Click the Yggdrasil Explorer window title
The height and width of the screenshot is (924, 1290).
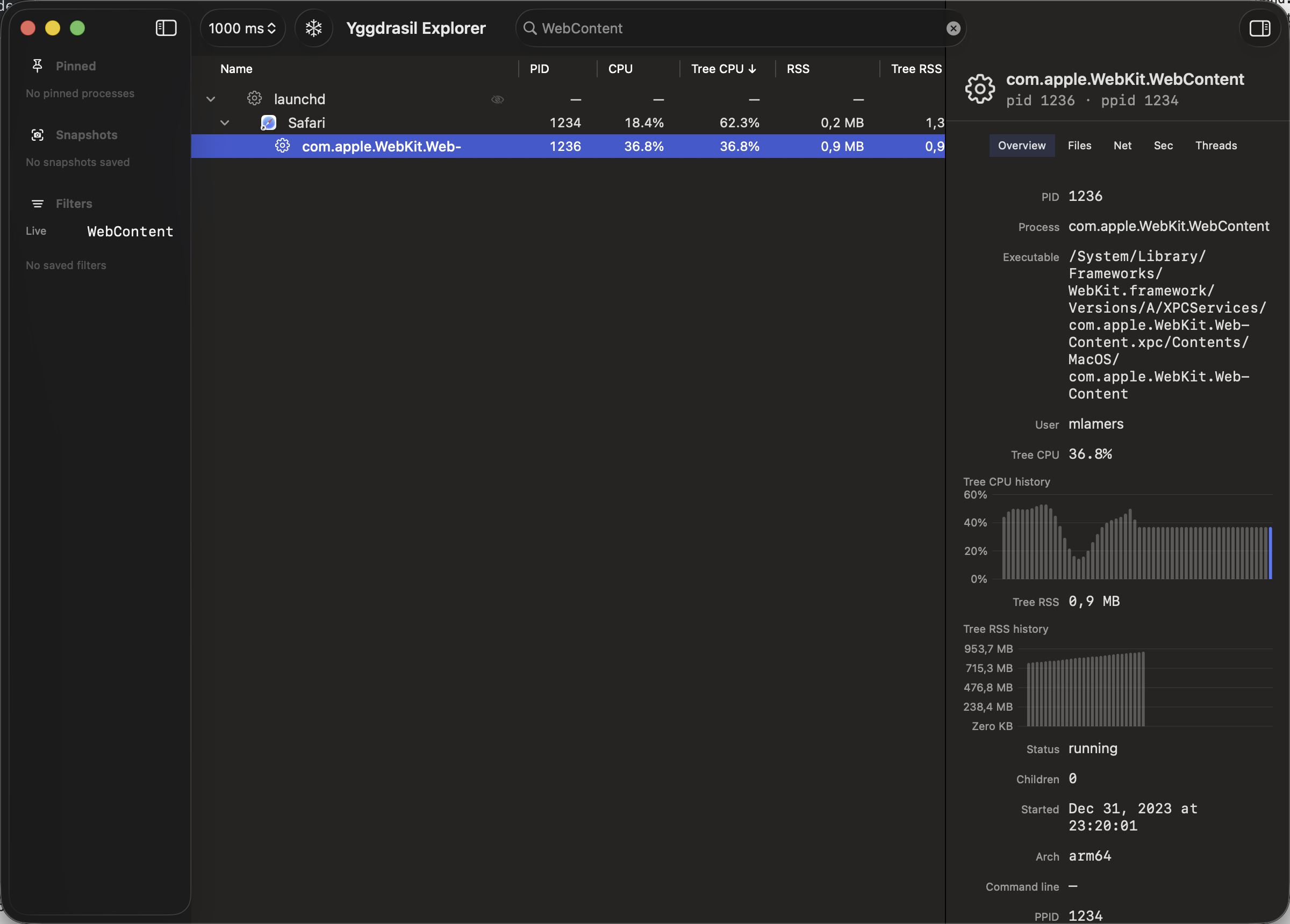tap(416, 28)
